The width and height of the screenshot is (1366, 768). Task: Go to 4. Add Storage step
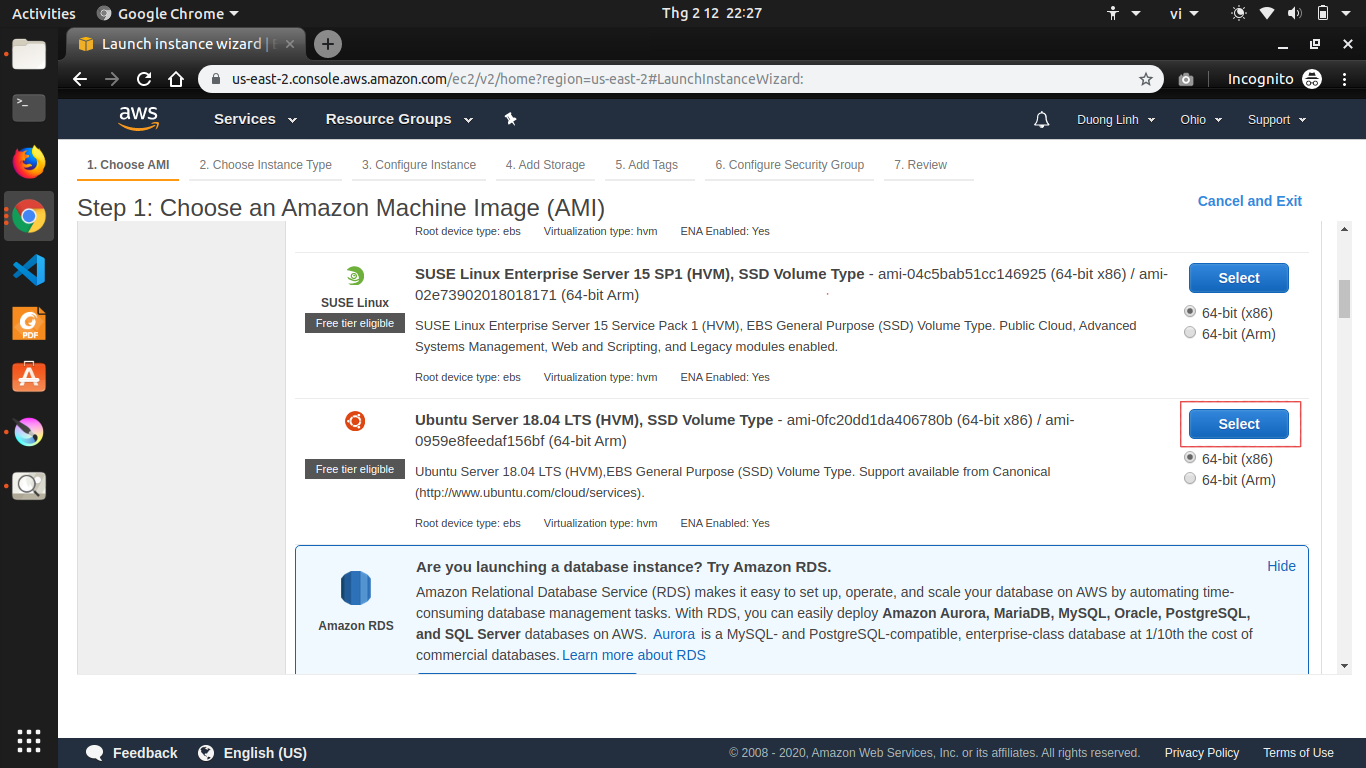(545, 165)
